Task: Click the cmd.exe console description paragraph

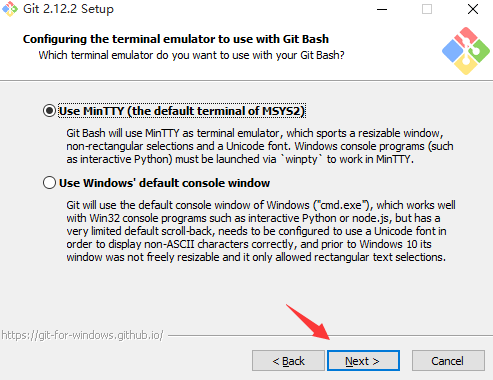Action: click(x=261, y=231)
